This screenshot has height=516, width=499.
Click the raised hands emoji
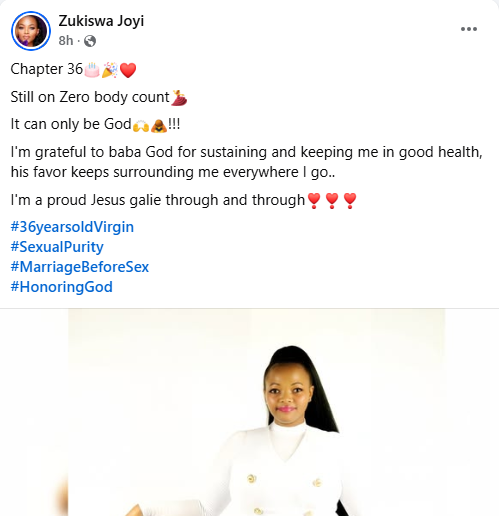141,125
